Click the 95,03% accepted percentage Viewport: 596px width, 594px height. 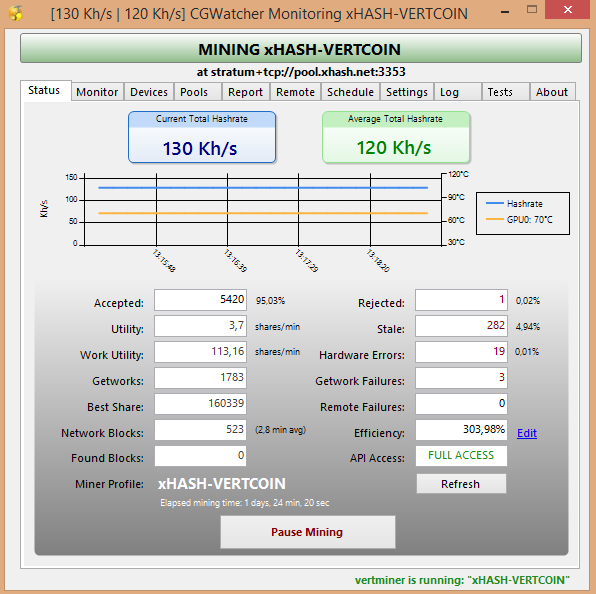[x=270, y=301]
